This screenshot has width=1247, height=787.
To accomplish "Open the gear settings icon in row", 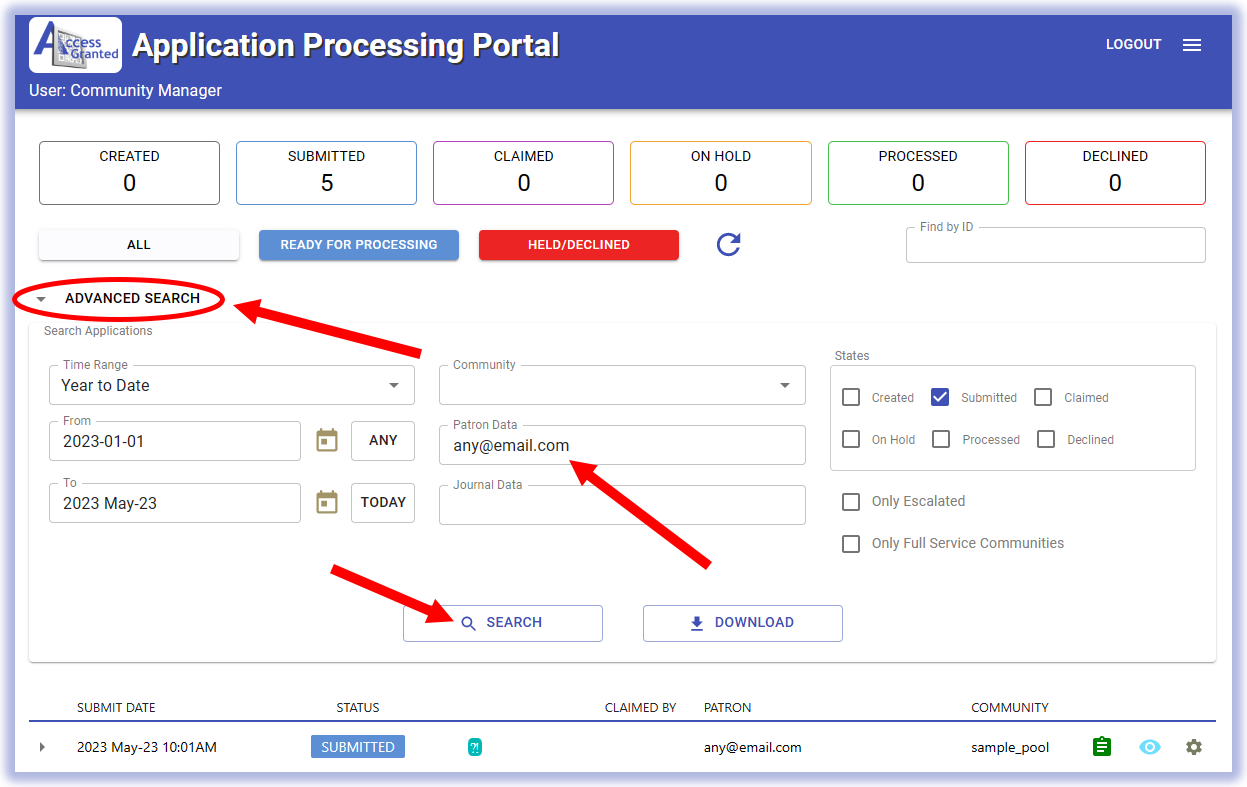I will click(1194, 747).
